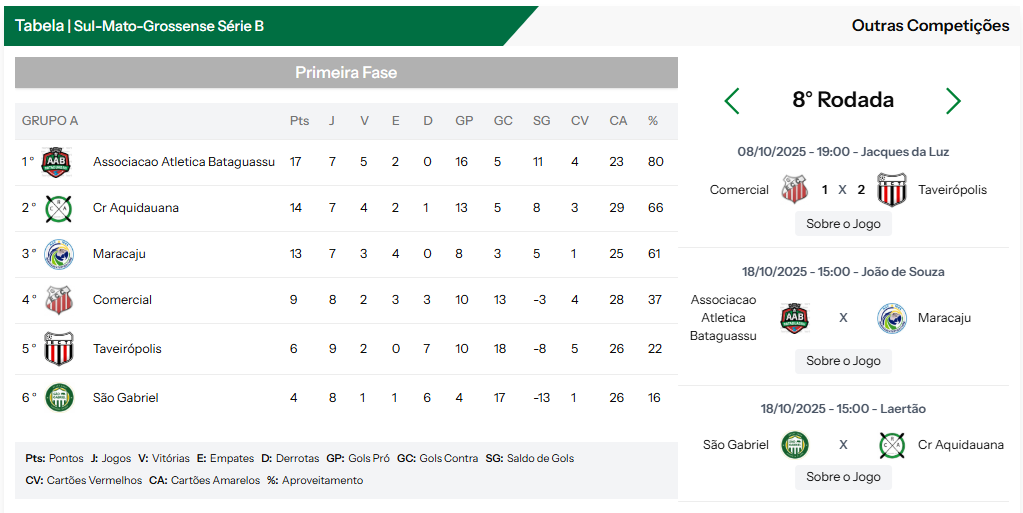This screenshot has width=1023, height=513.
Task: Open Sobre o Jogo for Comercial x Taveirópolis
Action: click(843, 224)
